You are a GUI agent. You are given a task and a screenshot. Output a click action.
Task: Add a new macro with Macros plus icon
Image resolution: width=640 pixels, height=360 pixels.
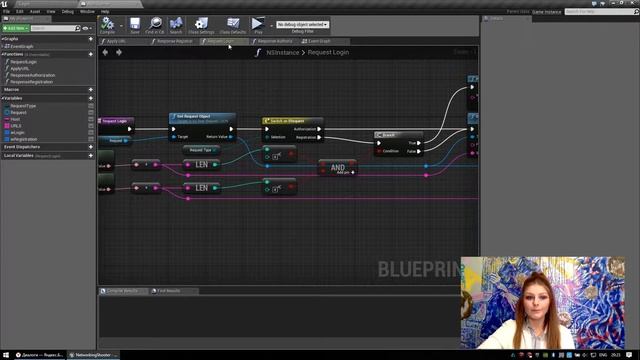pyautogui.click(x=91, y=89)
